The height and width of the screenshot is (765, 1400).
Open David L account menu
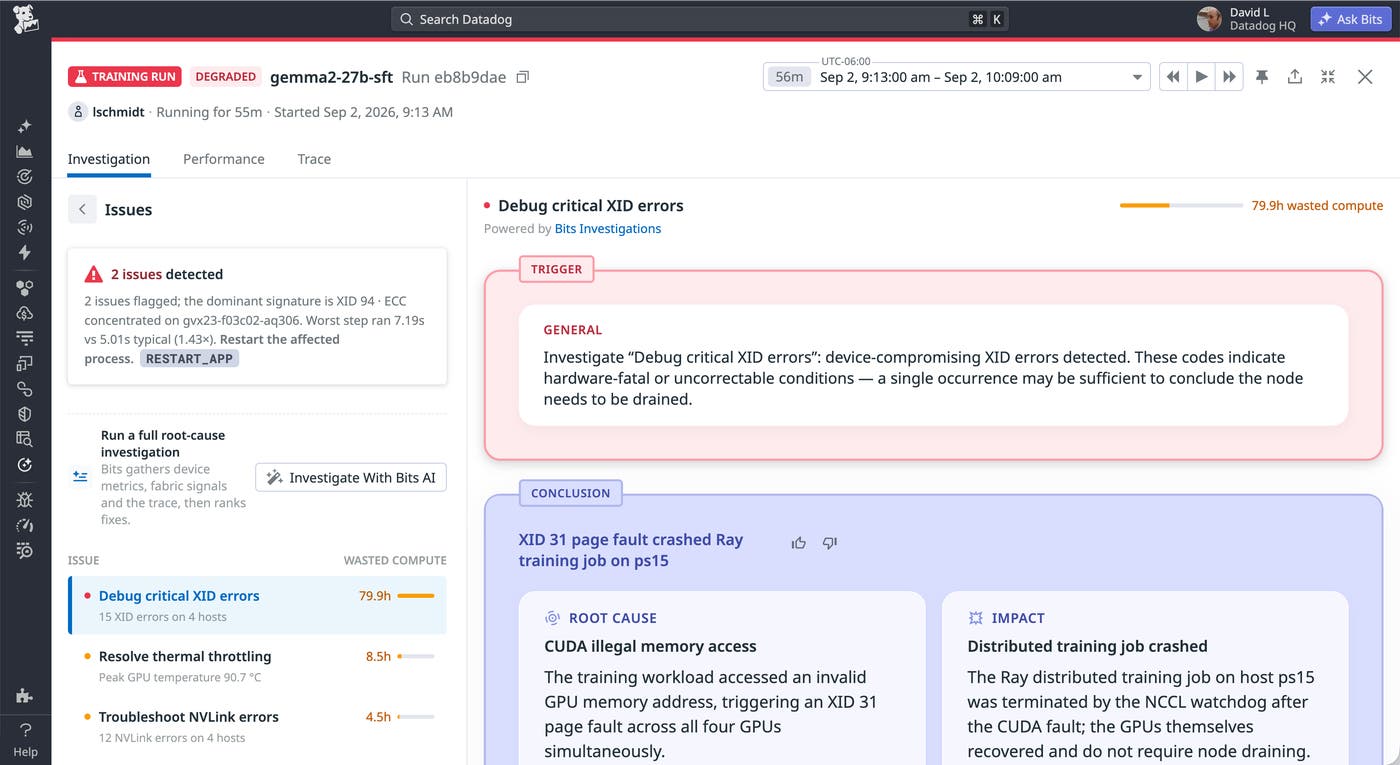point(1247,19)
